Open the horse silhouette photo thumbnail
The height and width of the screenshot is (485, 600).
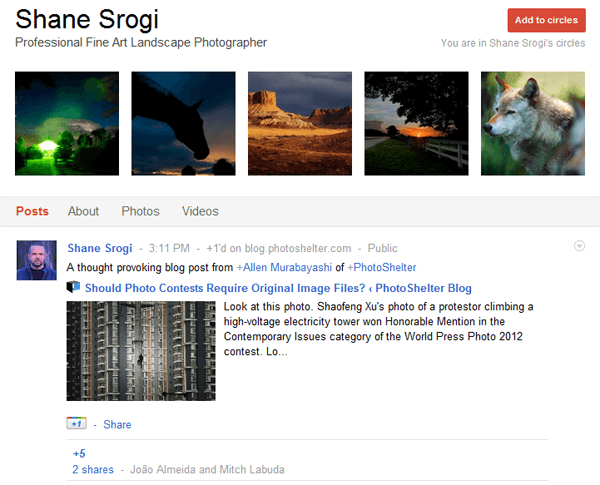pos(183,123)
